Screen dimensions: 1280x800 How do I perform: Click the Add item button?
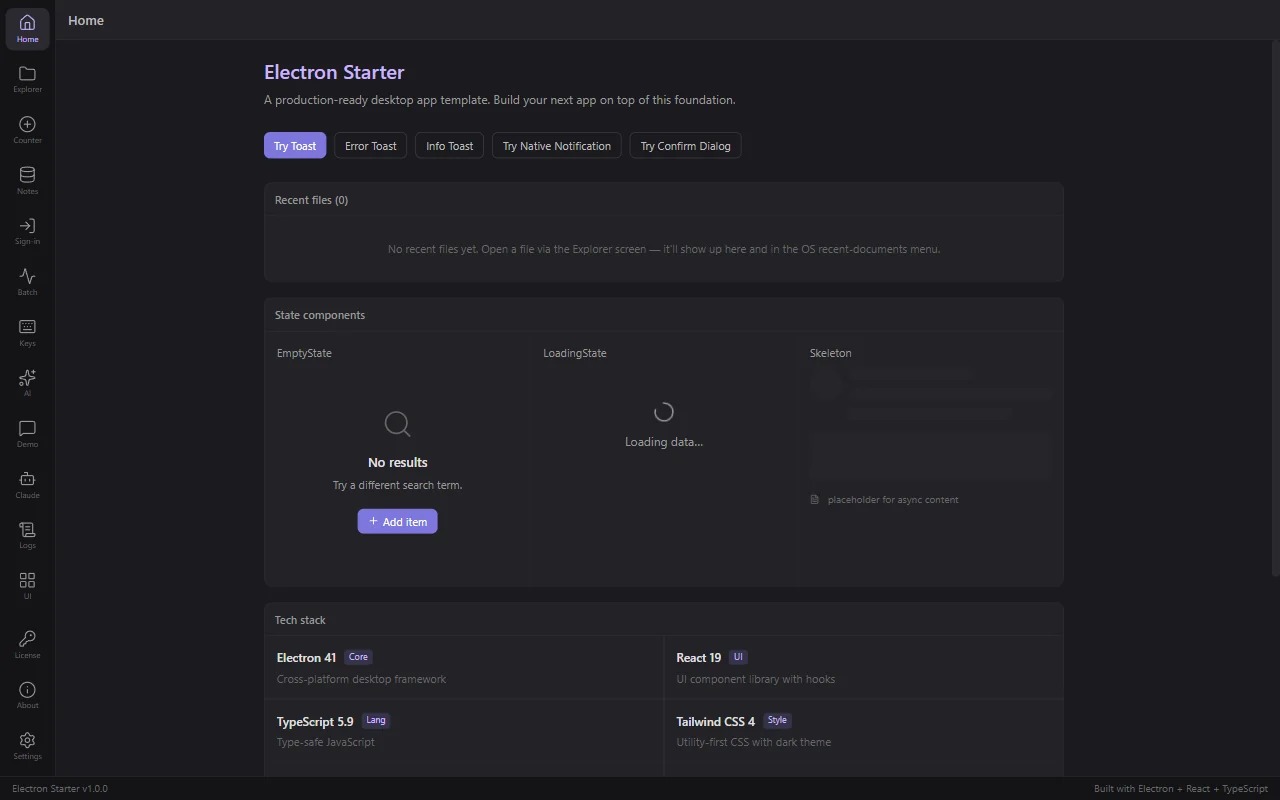tap(397, 521)
